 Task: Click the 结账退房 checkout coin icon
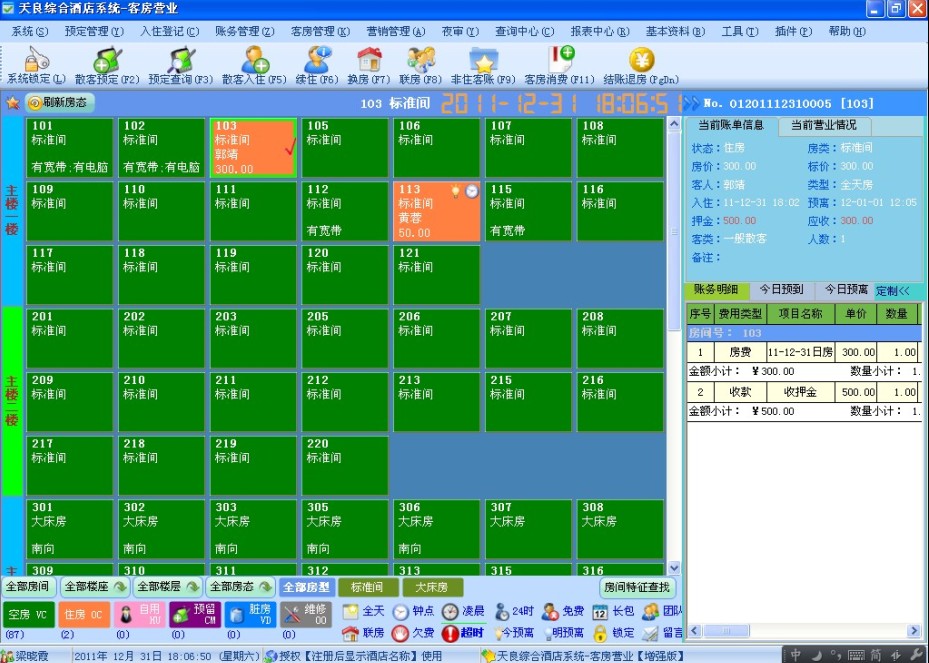click(x=641, y=60)
